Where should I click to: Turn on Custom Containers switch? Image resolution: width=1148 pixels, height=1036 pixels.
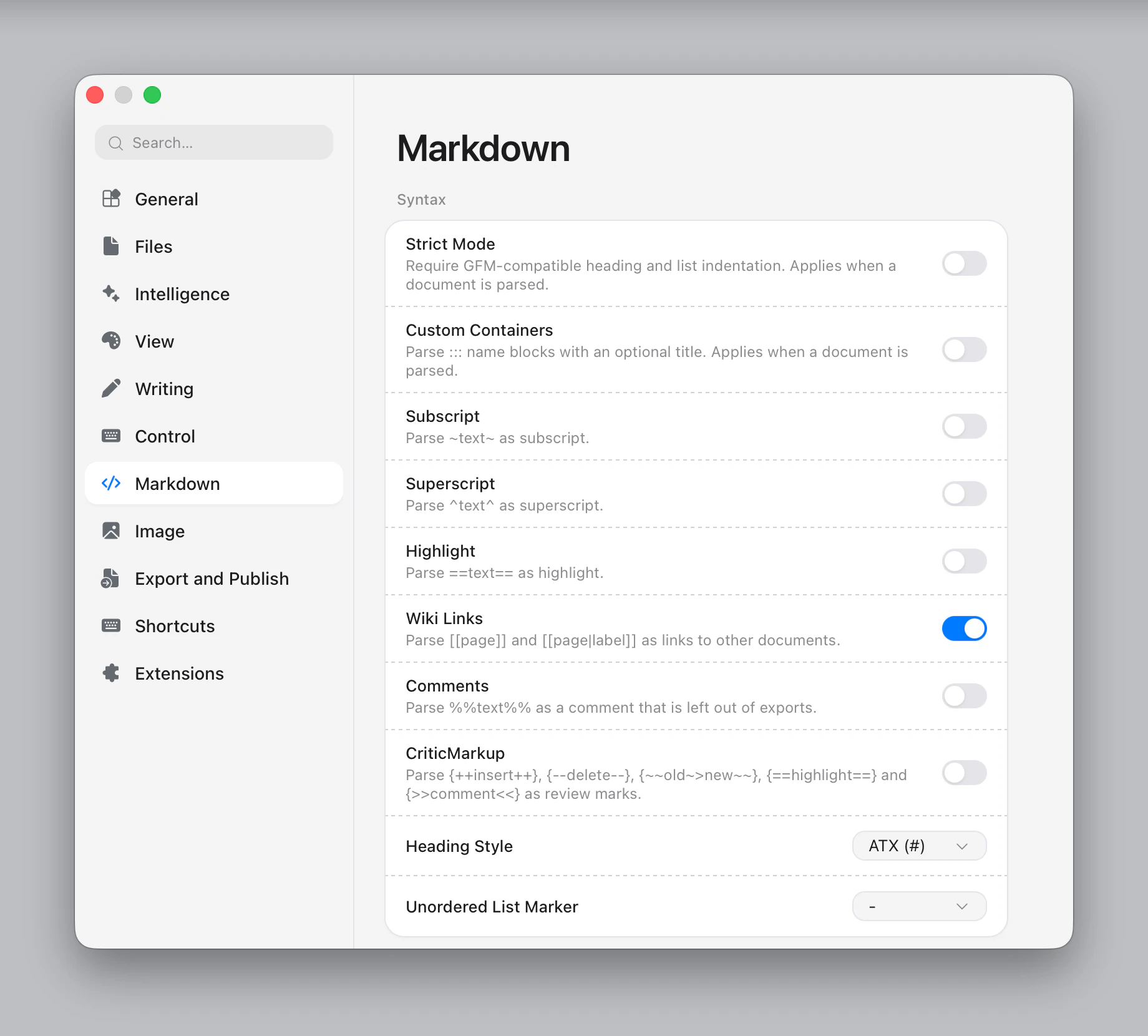coord(964,349)
